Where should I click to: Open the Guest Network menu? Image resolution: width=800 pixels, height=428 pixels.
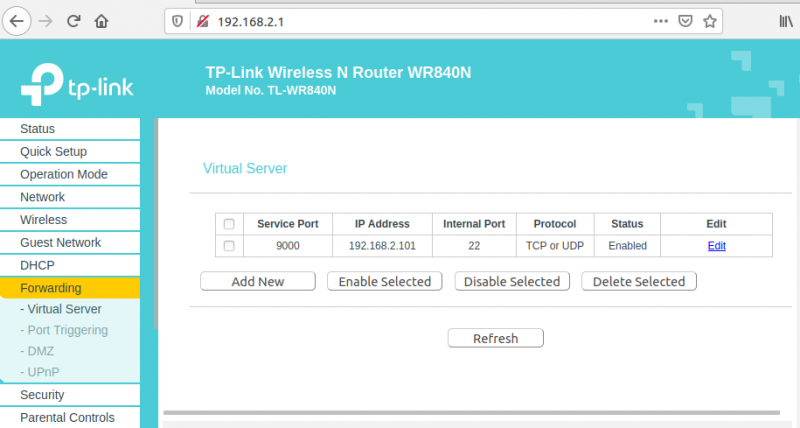click(70, 243)
